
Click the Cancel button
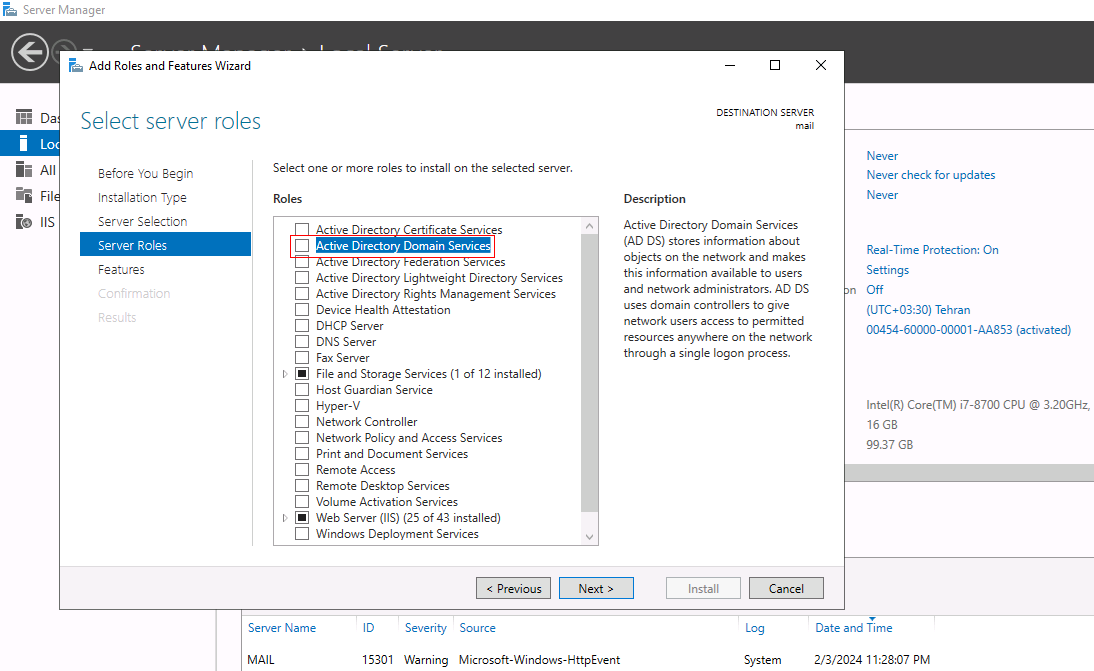(x=786, y=588)
